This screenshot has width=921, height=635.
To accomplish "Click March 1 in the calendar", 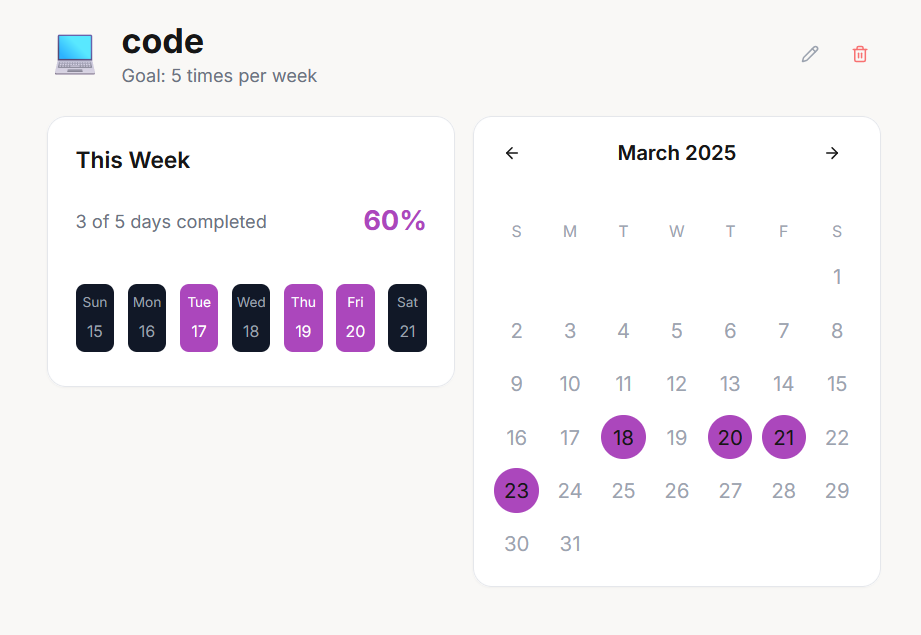I will pos(837,277).
